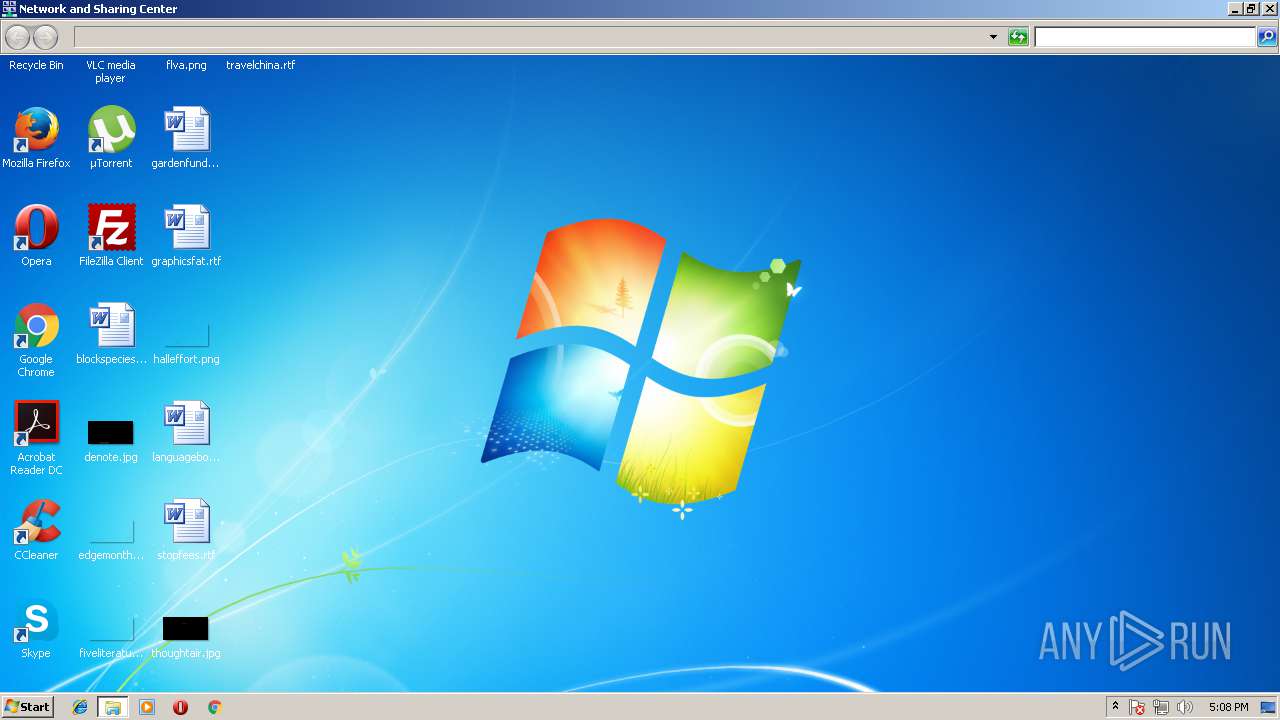Go forward with the navigation Forward button
The image size is (1280, 720).
45,37
